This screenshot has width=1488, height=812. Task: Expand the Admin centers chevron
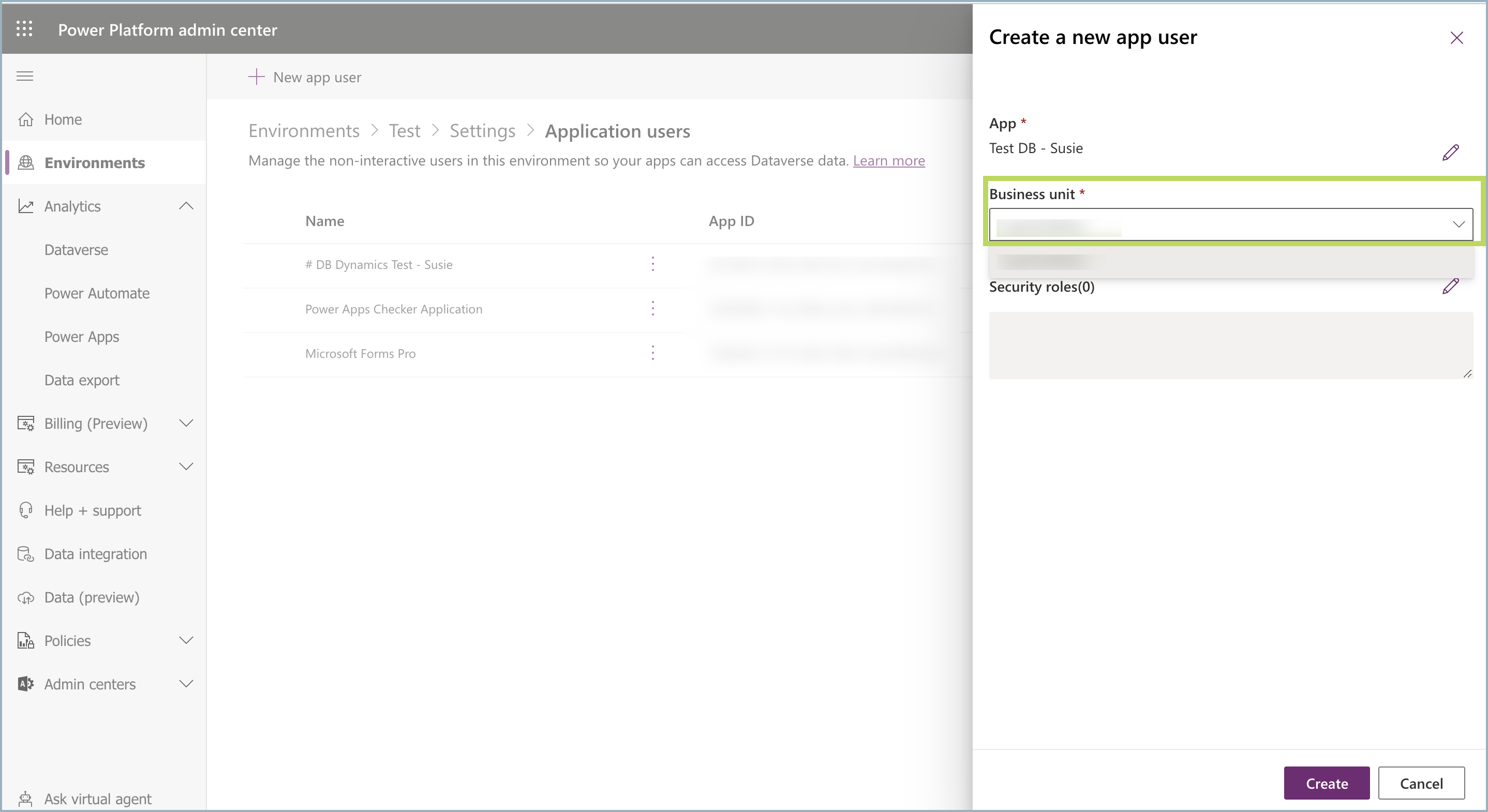pos(186,684)
